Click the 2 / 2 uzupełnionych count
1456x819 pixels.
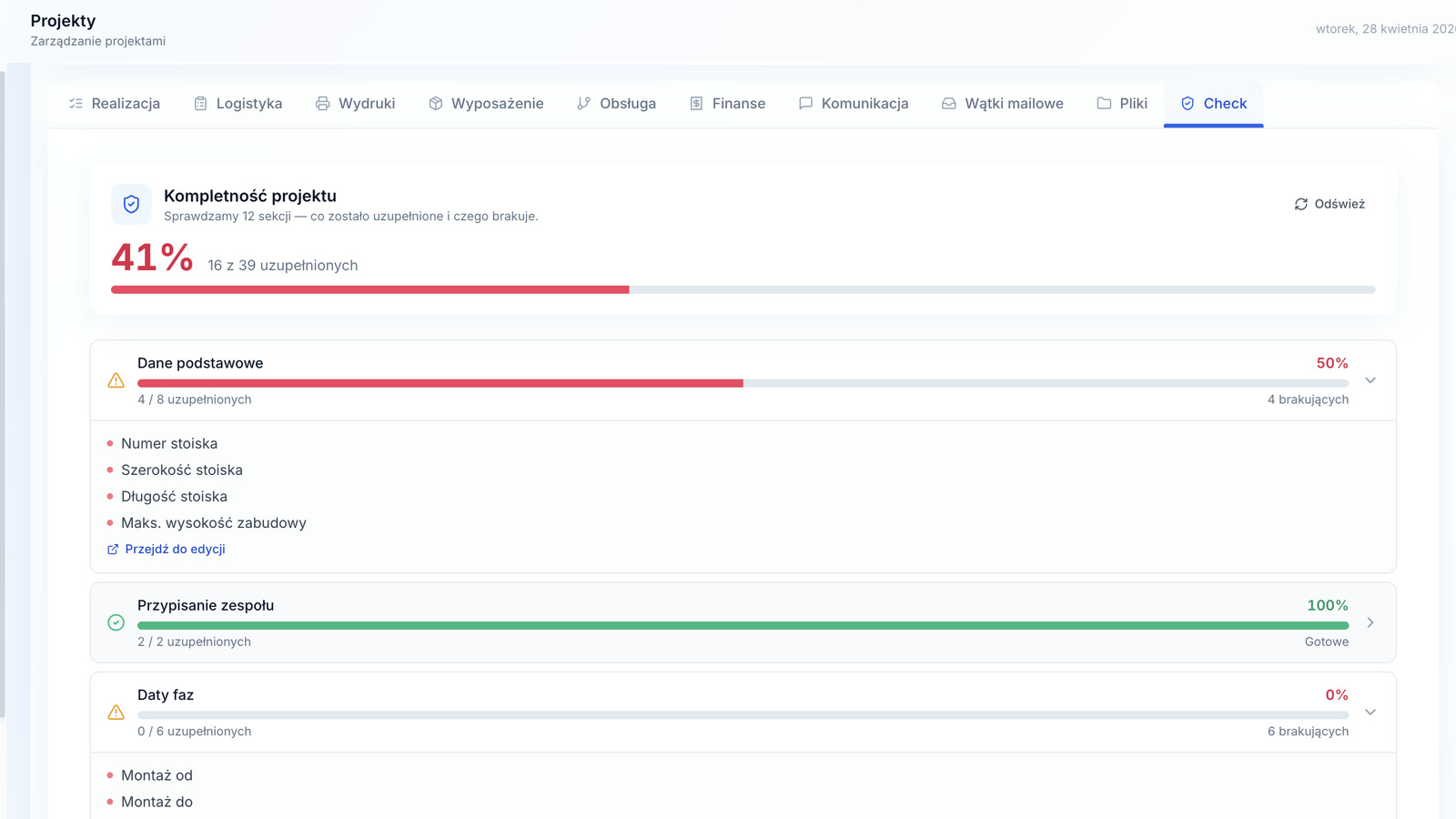point(195,642)
